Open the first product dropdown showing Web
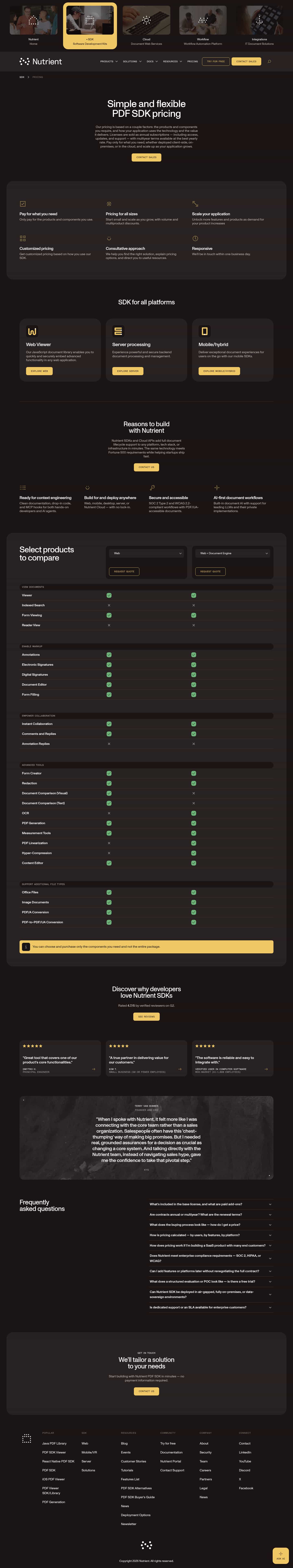This screenshot has height=1568, width=293. tap(147, 553)
